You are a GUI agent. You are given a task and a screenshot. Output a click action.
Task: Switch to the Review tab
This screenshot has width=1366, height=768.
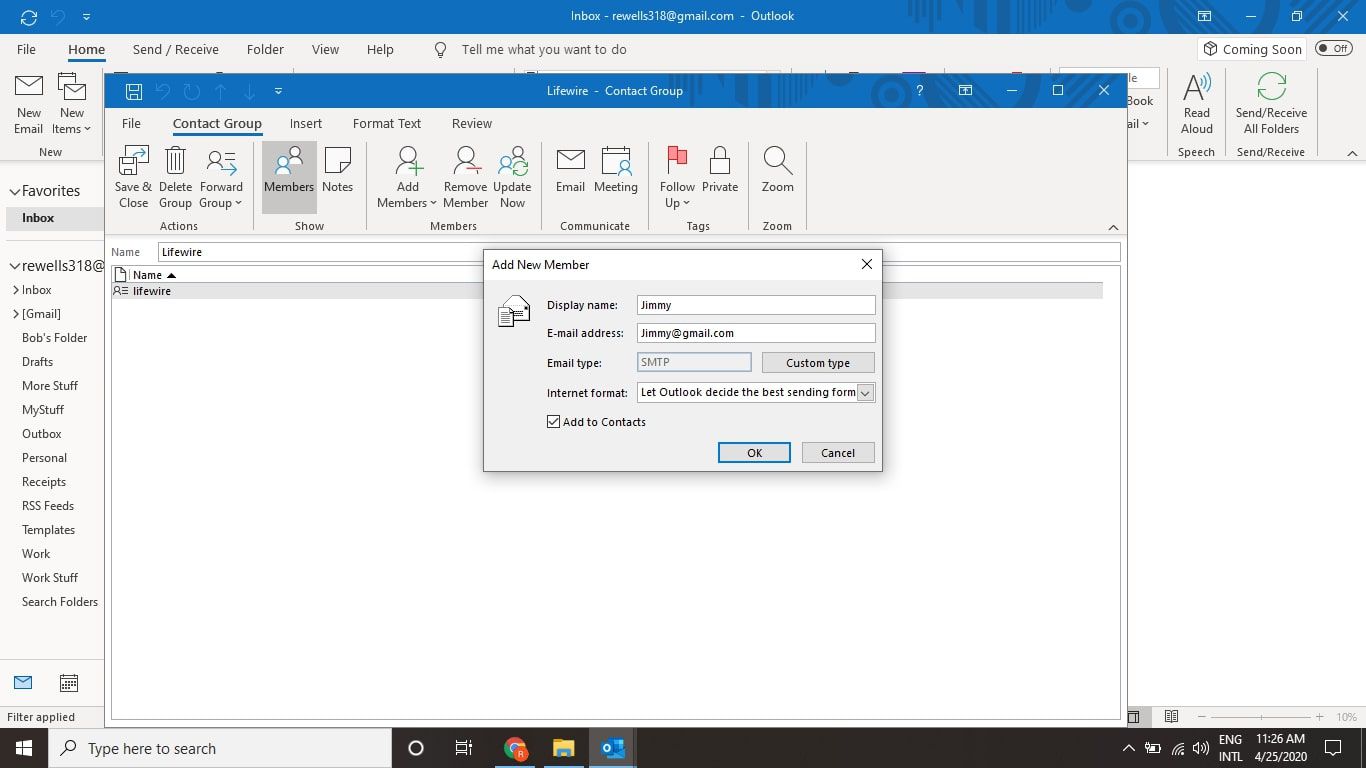pos(472,123)
